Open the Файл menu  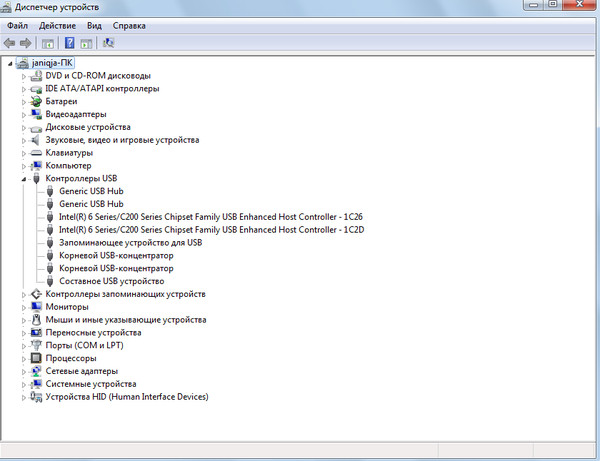(x=17, y=26)
